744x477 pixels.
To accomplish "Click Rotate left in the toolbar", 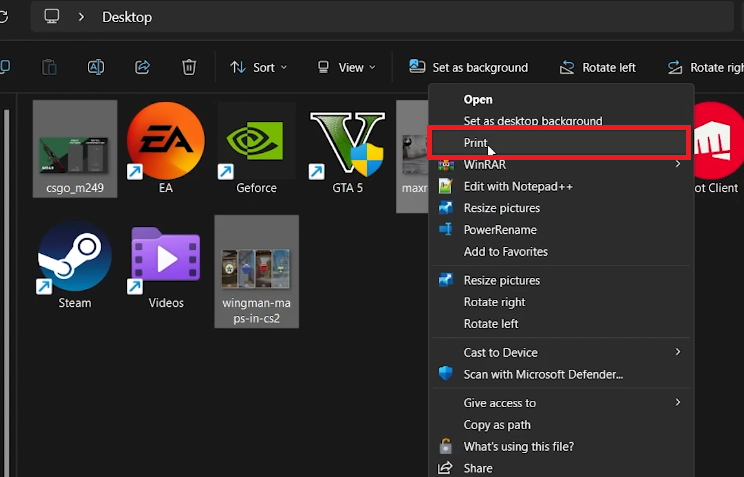I will tap(598, 67).
